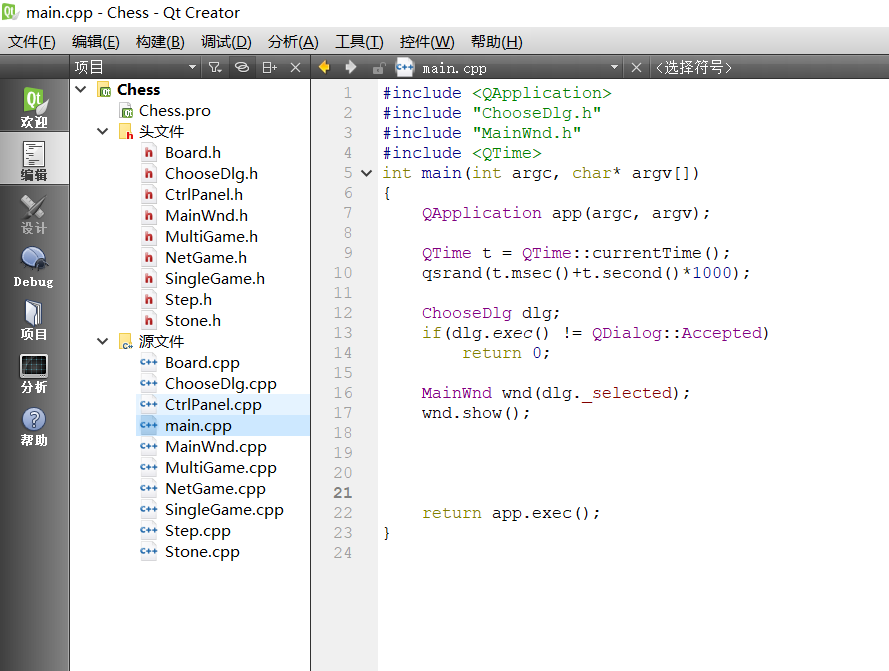Viewport: 889px width, 671px height.
Task: Select Step.cpp source file
Action: pos(197,530)
